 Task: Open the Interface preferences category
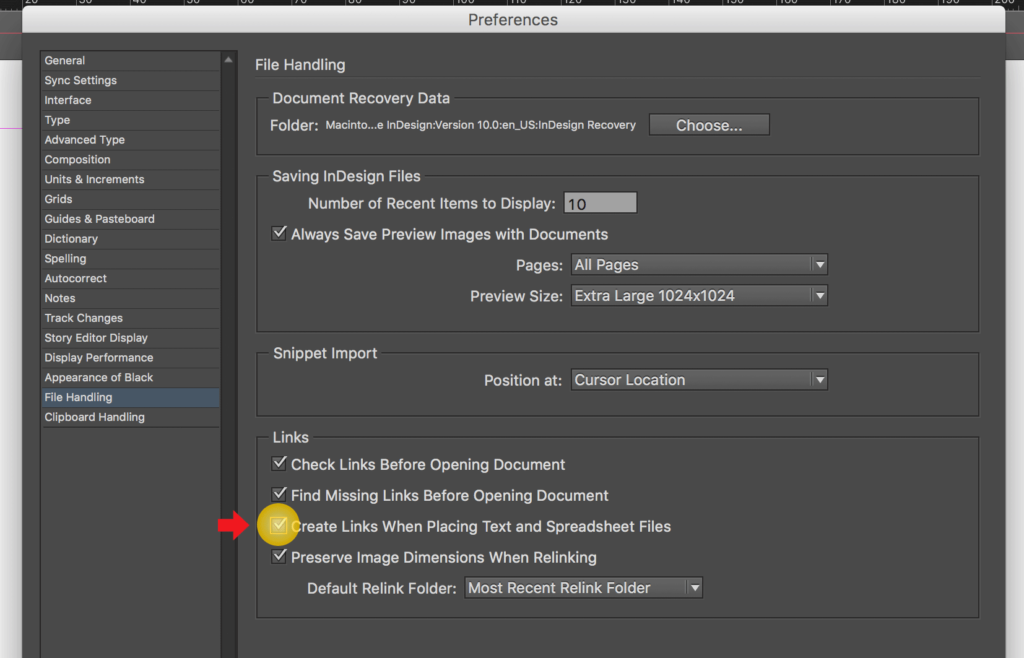pos(68,100)
